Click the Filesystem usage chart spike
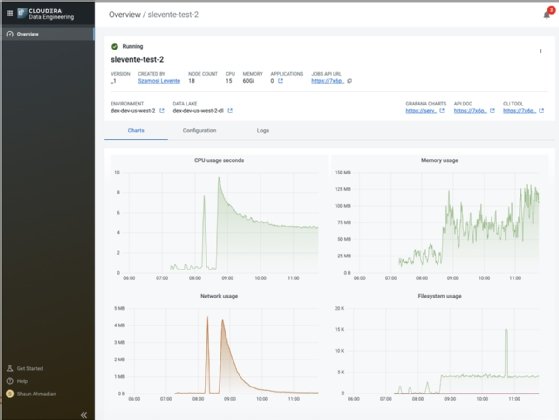The height and width of the screenshot is (420, 559). click(x=506, y=330)
